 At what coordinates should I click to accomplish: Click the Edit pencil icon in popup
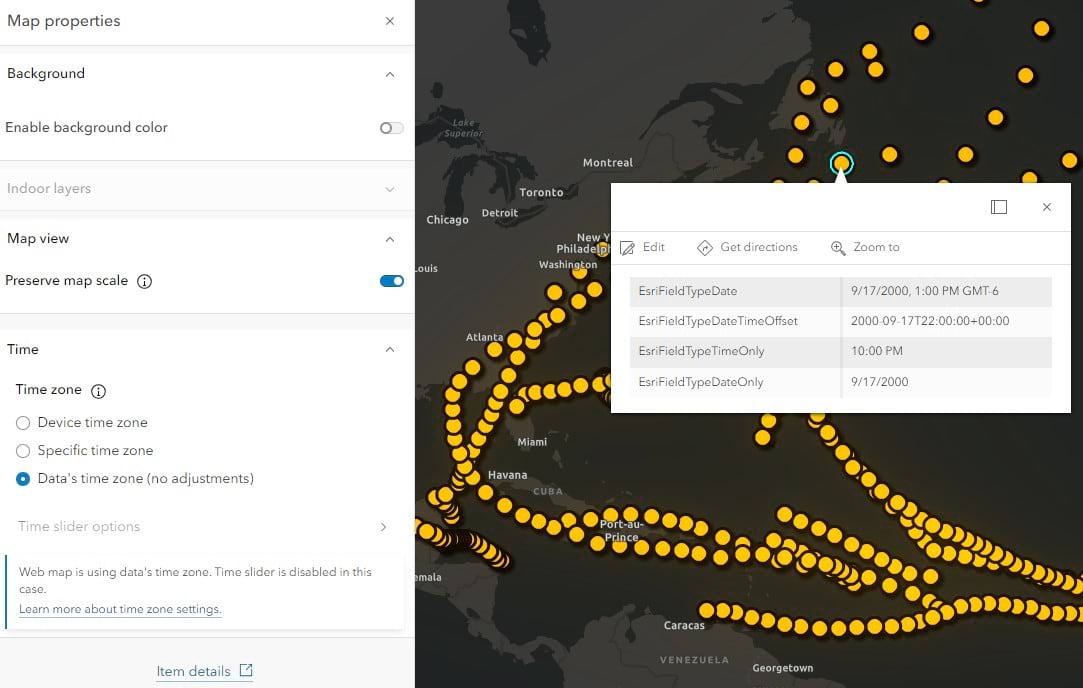click(628, 248)
